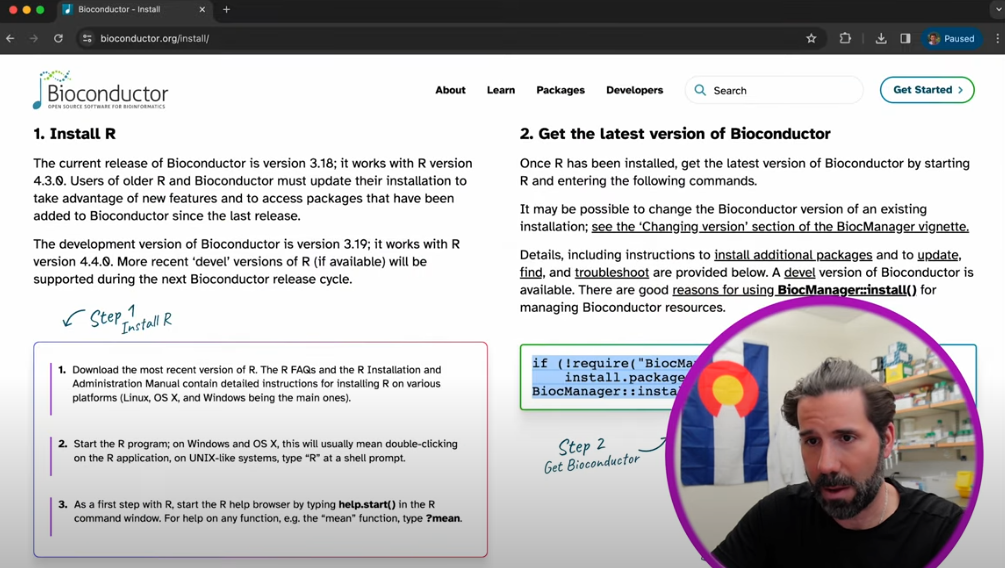The height and width of the screenshot is (568, 1005).
Task: Open site information icon in address bar
Action: pyautogui.click(x=87, y=38)
